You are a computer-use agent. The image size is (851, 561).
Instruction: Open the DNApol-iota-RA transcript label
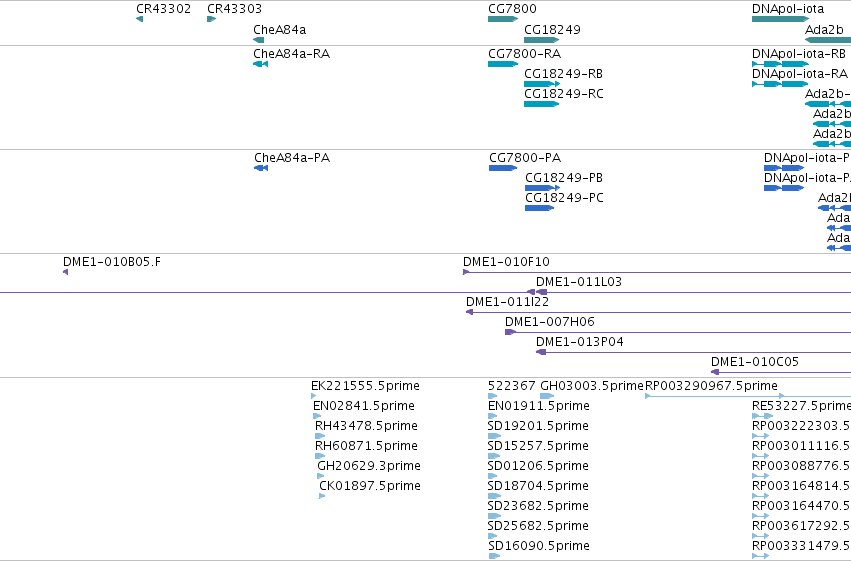[800, 74]
